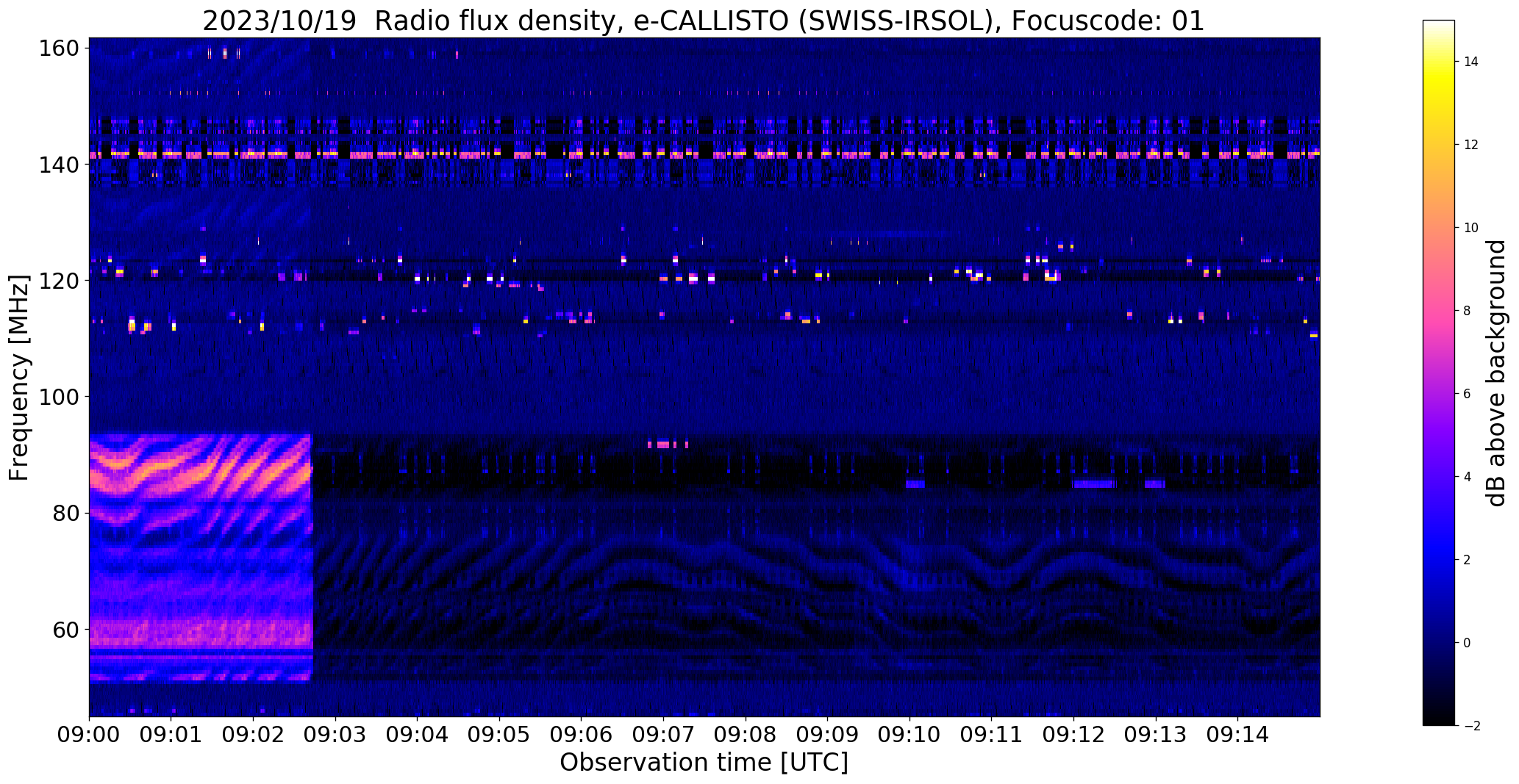
Task: Click the 160 frequency tick label
Action: [58, 48]
